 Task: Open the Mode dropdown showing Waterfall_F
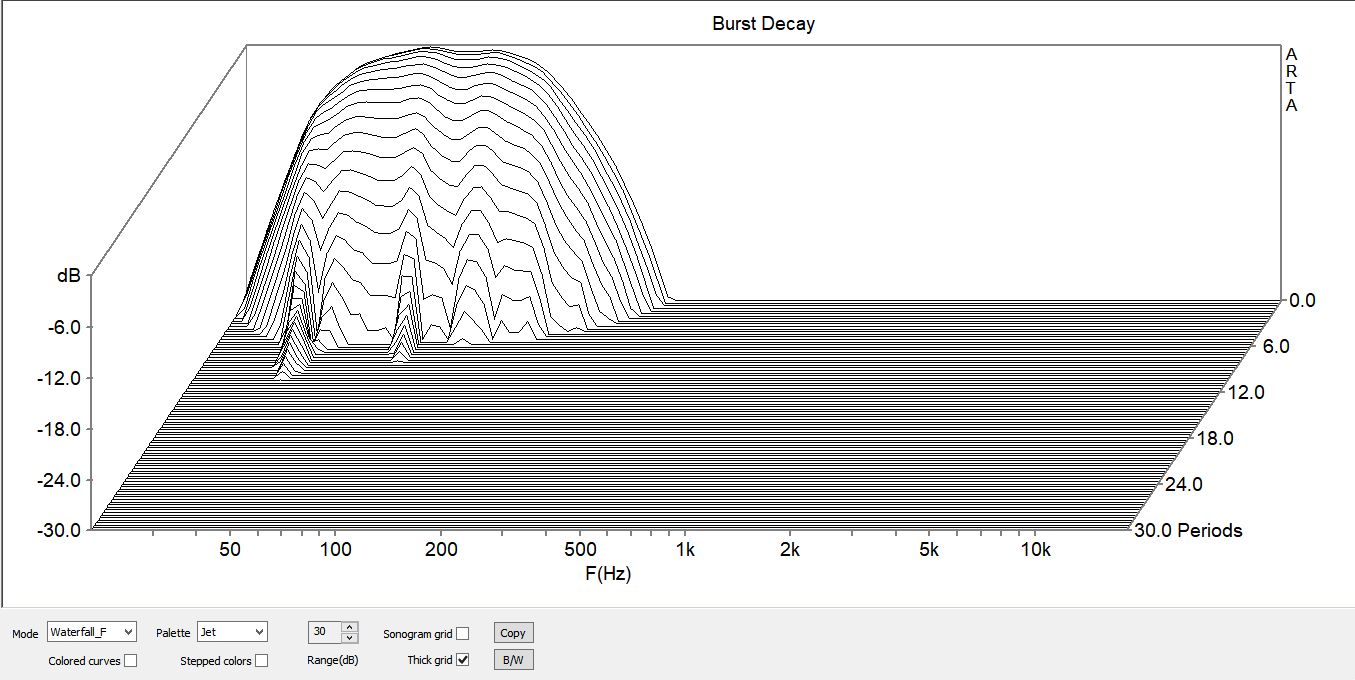[91, 632]
